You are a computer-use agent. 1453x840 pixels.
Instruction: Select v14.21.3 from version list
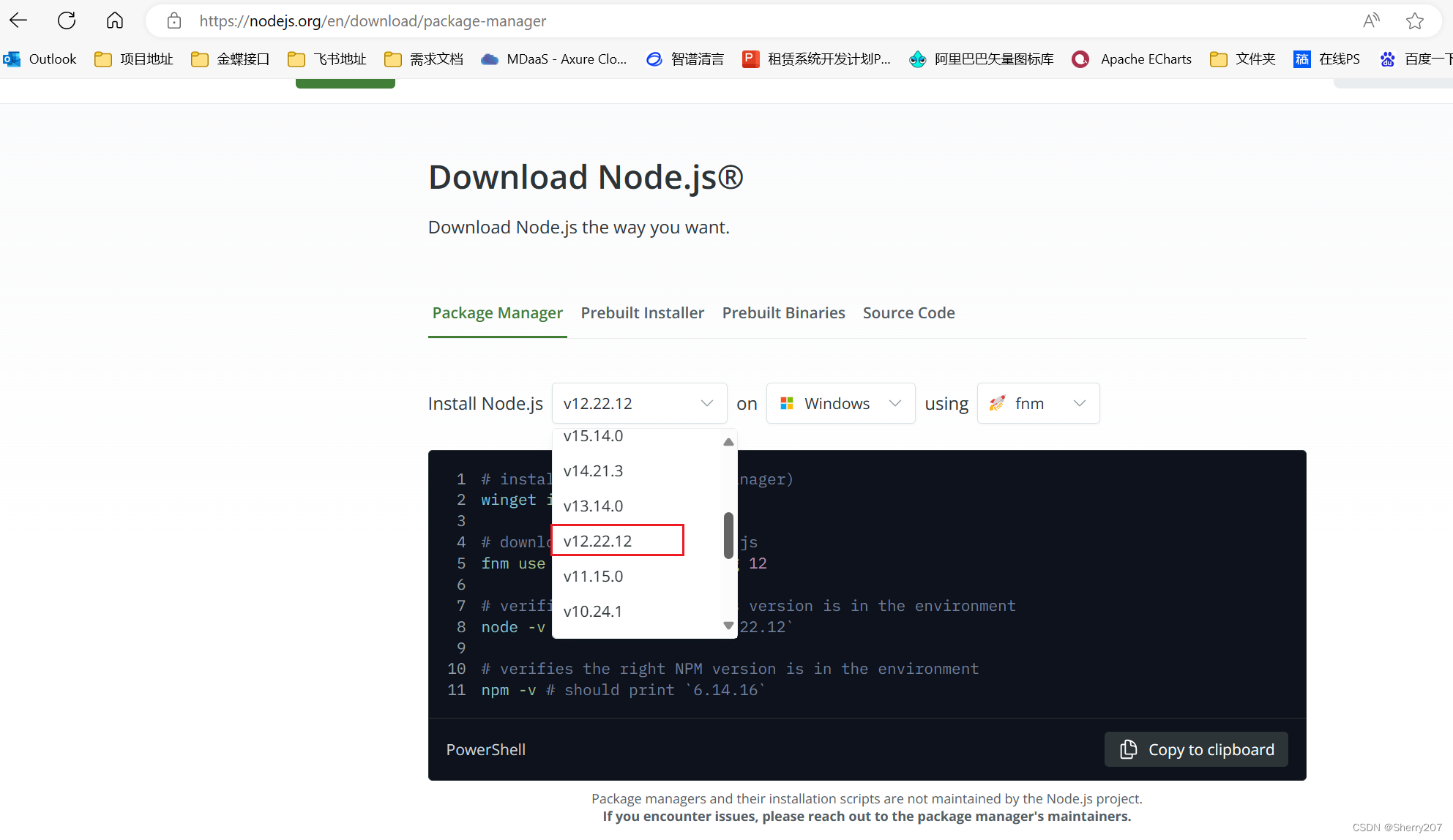click(594, 470)
